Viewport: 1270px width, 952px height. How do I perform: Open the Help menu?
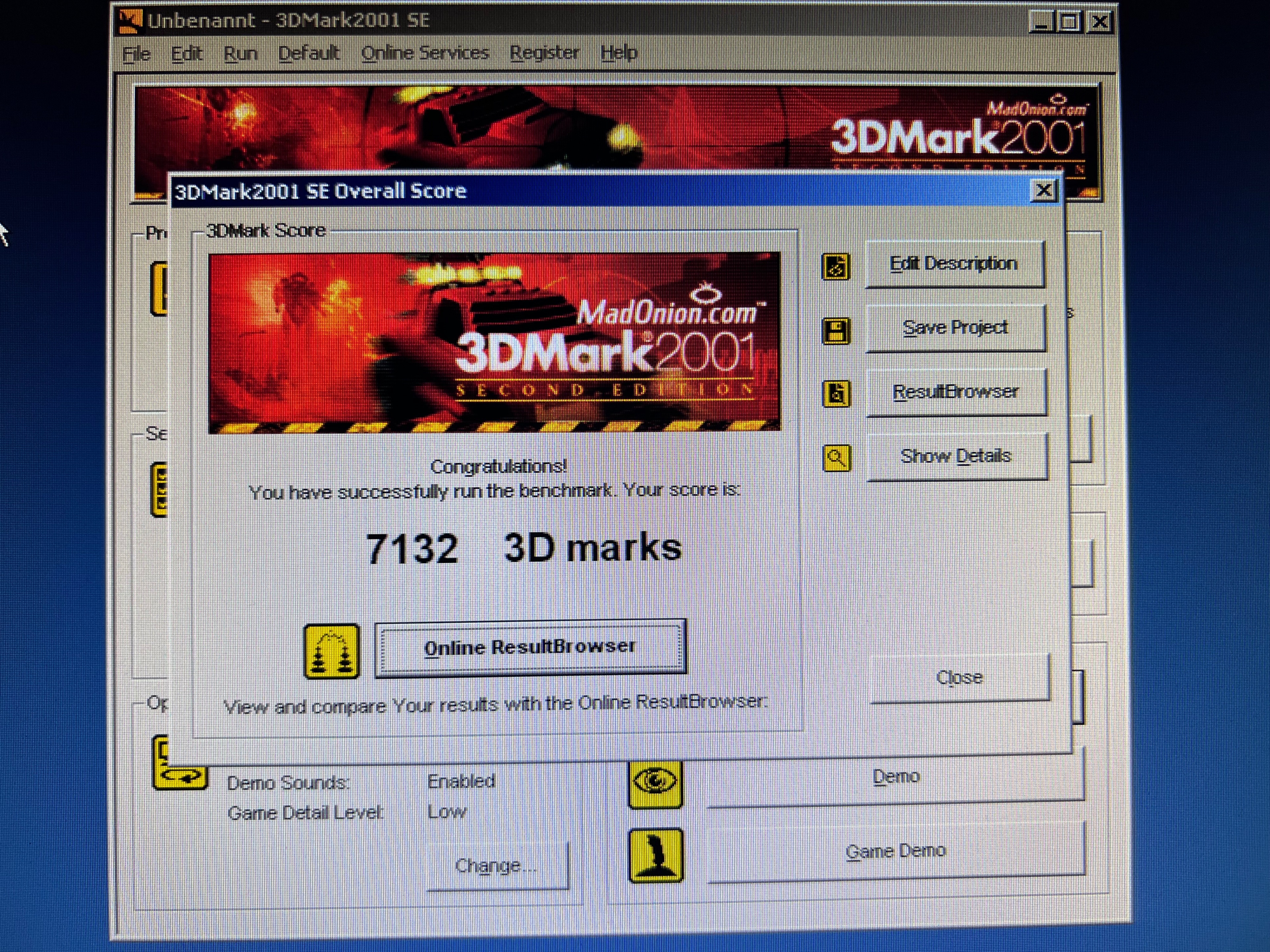[x=618, y=53]
